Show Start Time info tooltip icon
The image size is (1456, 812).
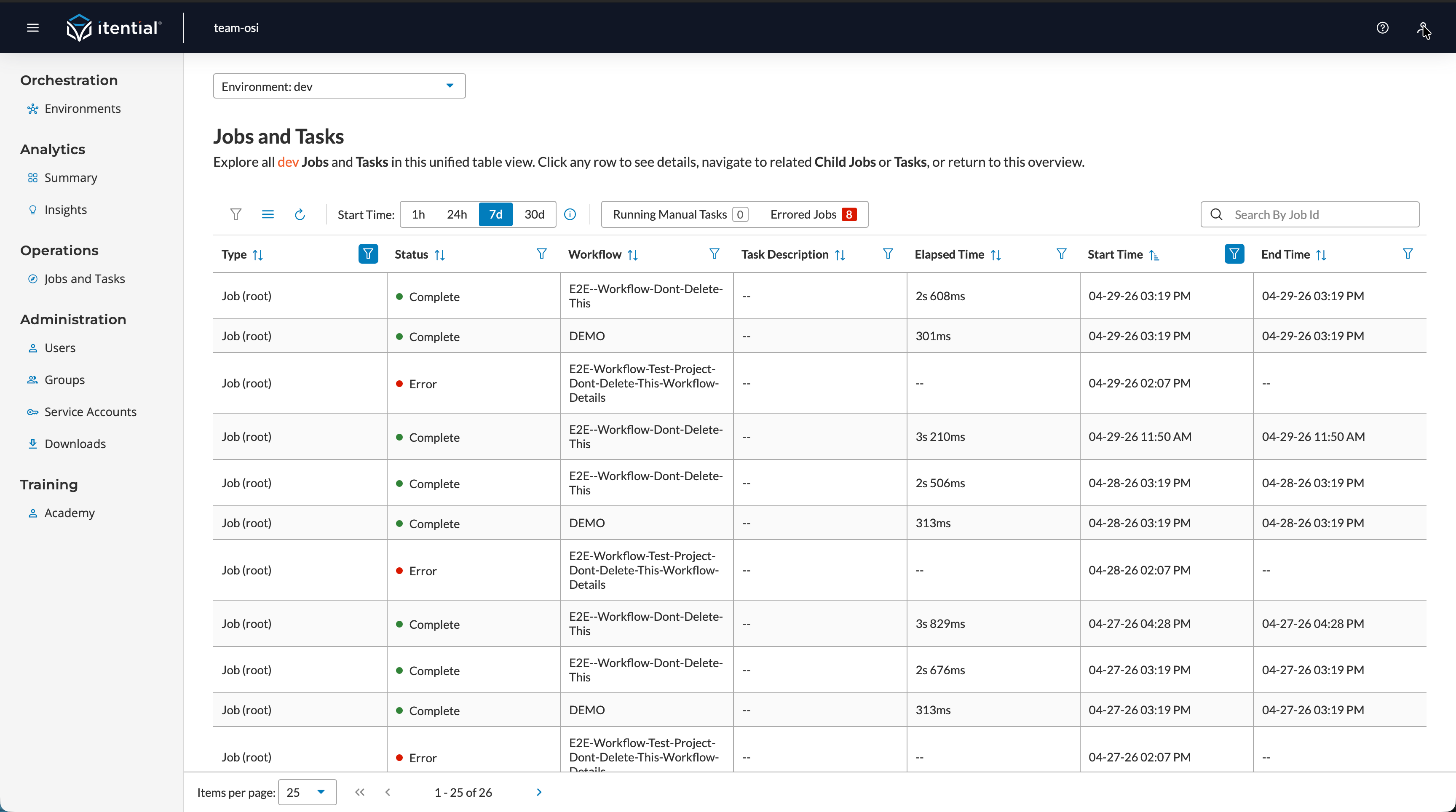[570, 214]
